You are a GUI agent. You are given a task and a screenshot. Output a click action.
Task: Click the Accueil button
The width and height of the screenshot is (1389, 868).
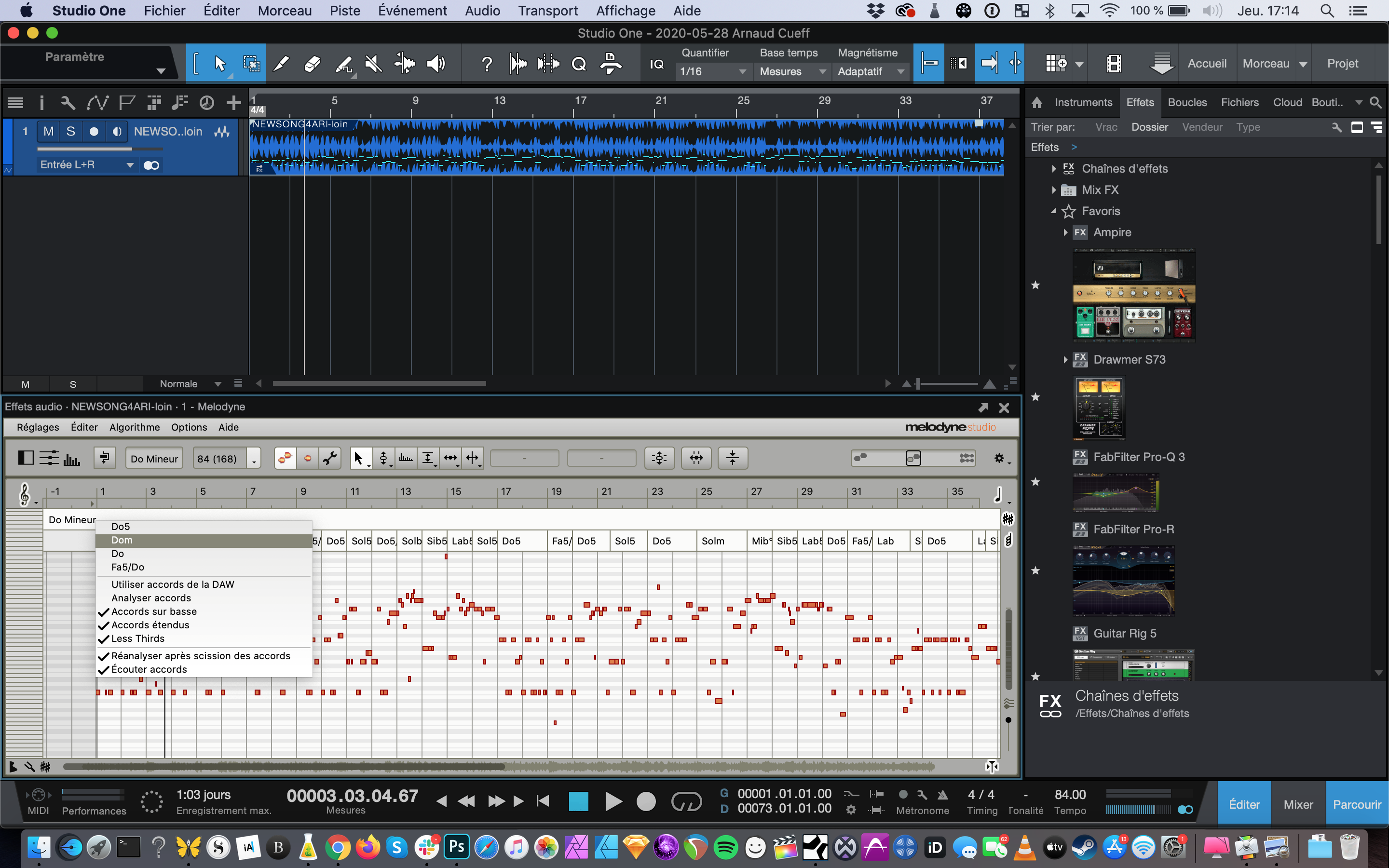coord(1207,64)
